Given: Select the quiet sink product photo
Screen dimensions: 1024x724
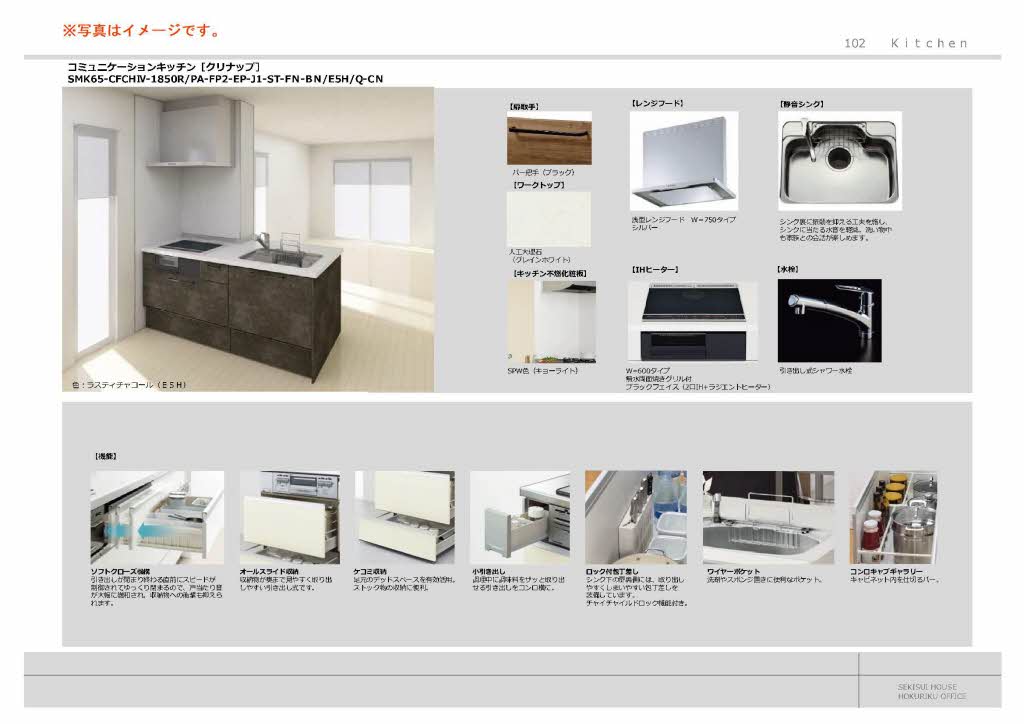Looking at the screenshot, I should 839,161.
